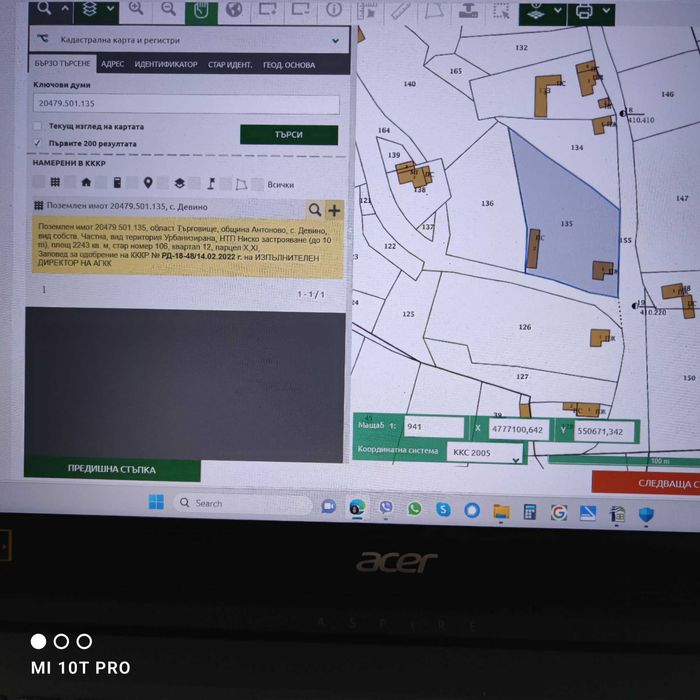Click the yellow parcel details description box
Image resolution: width=700 pixels, height=700 pixels.
(188, 245)
